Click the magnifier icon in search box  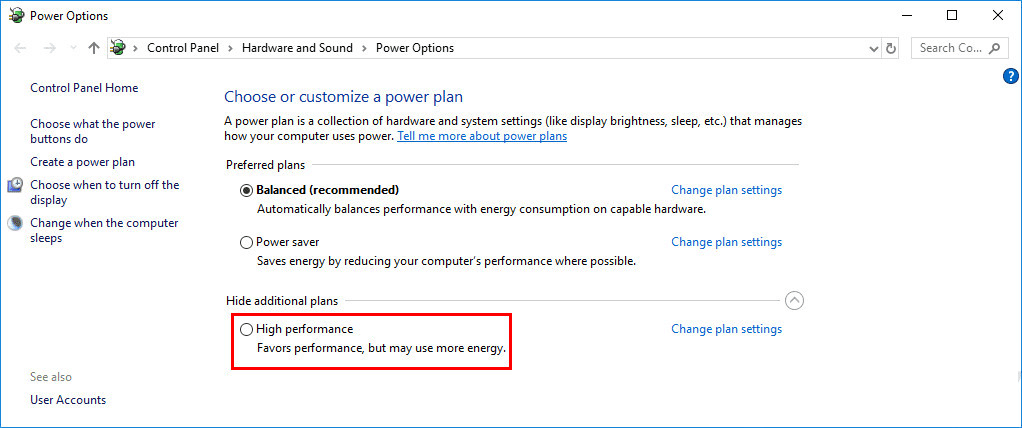click(995, 48)
